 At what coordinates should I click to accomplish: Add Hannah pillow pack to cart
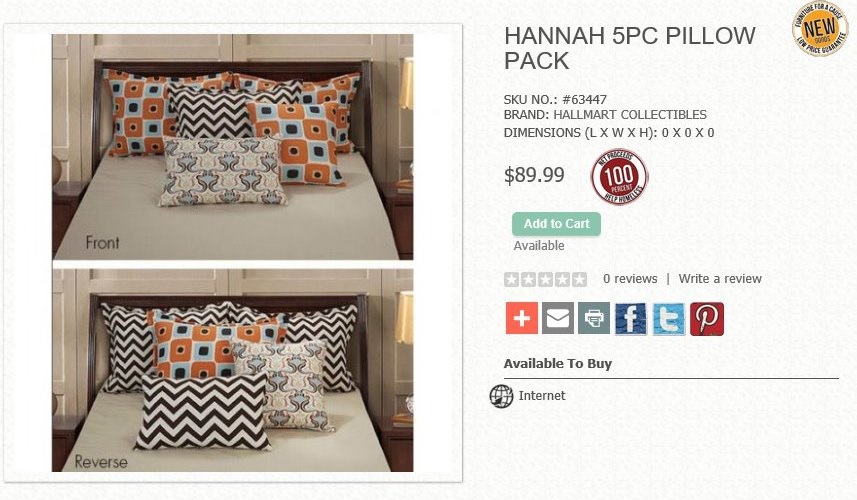pyautogui.click(x=556, y=224)
